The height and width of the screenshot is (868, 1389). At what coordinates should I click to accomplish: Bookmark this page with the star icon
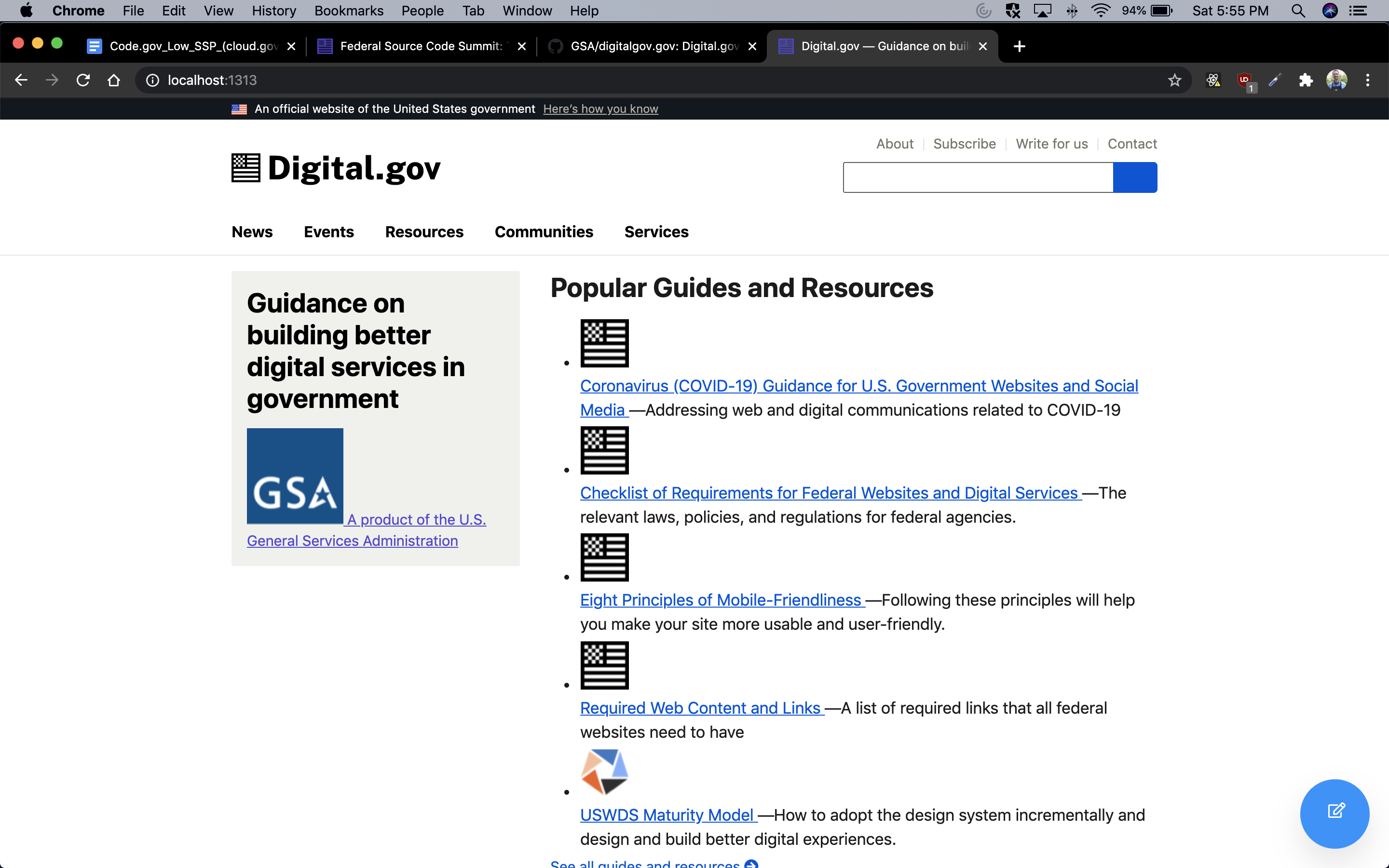click(x=1174, y=81)
